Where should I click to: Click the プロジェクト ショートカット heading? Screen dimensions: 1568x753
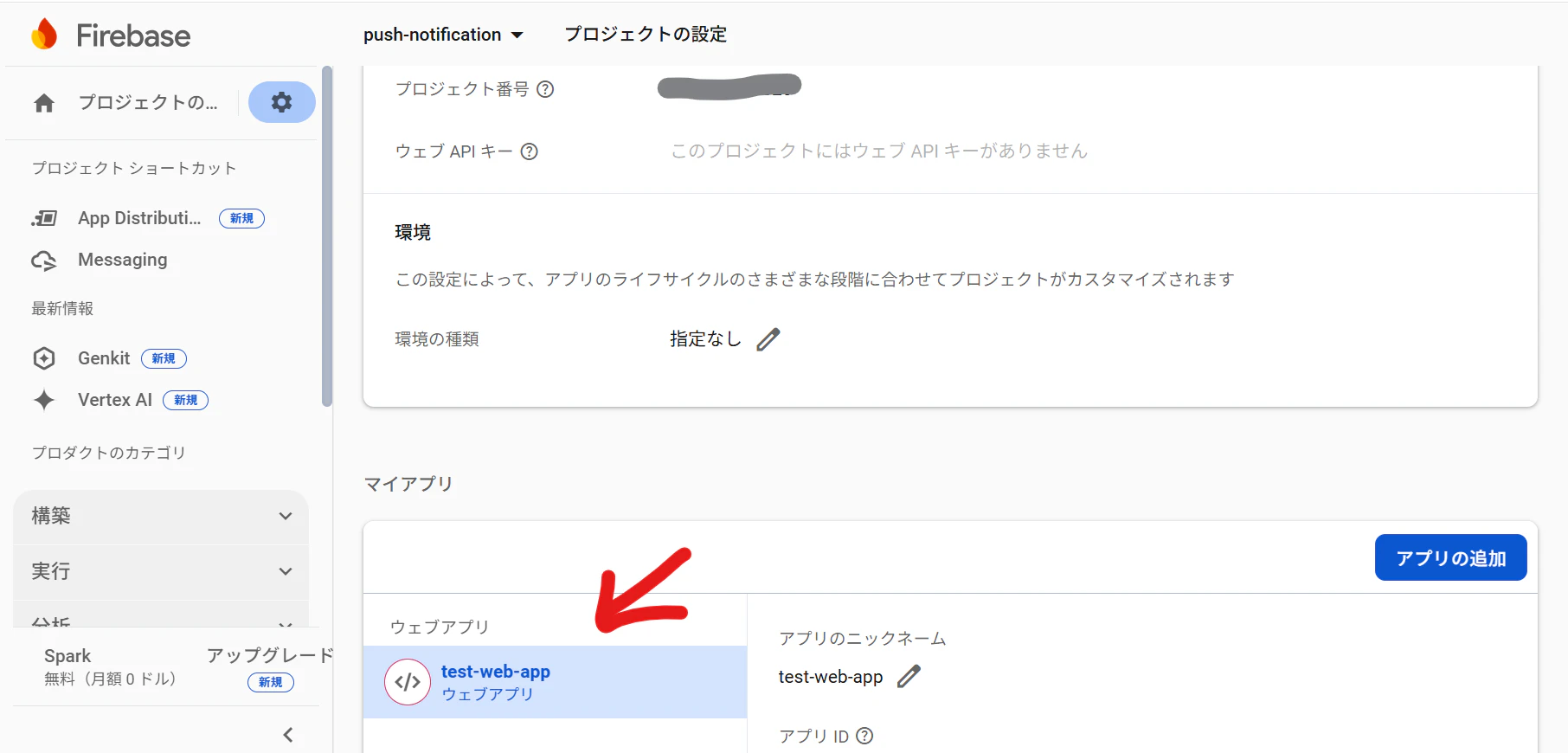134,168
